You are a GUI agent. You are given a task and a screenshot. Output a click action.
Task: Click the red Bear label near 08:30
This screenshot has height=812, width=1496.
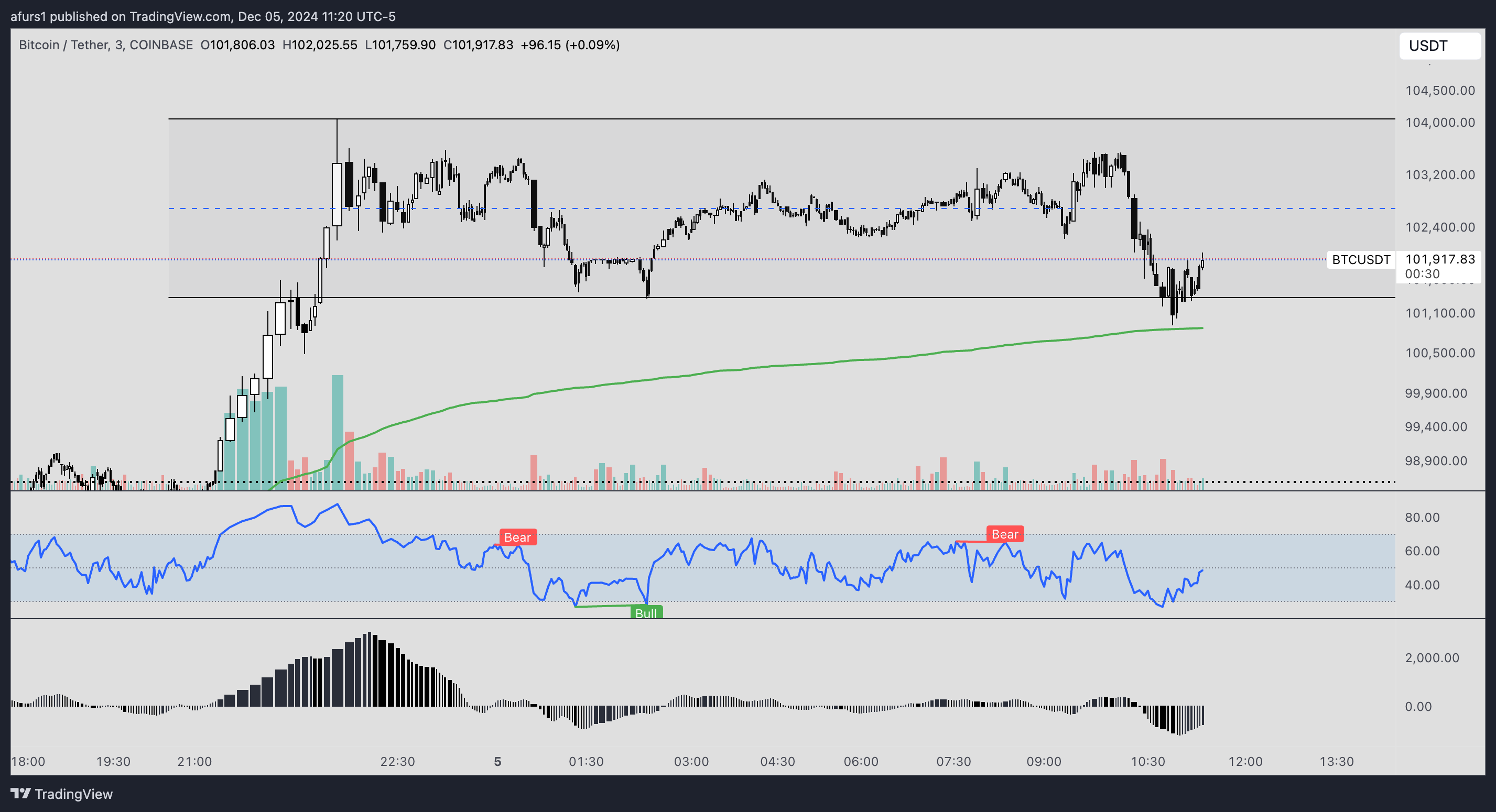tap(1005, 534)
